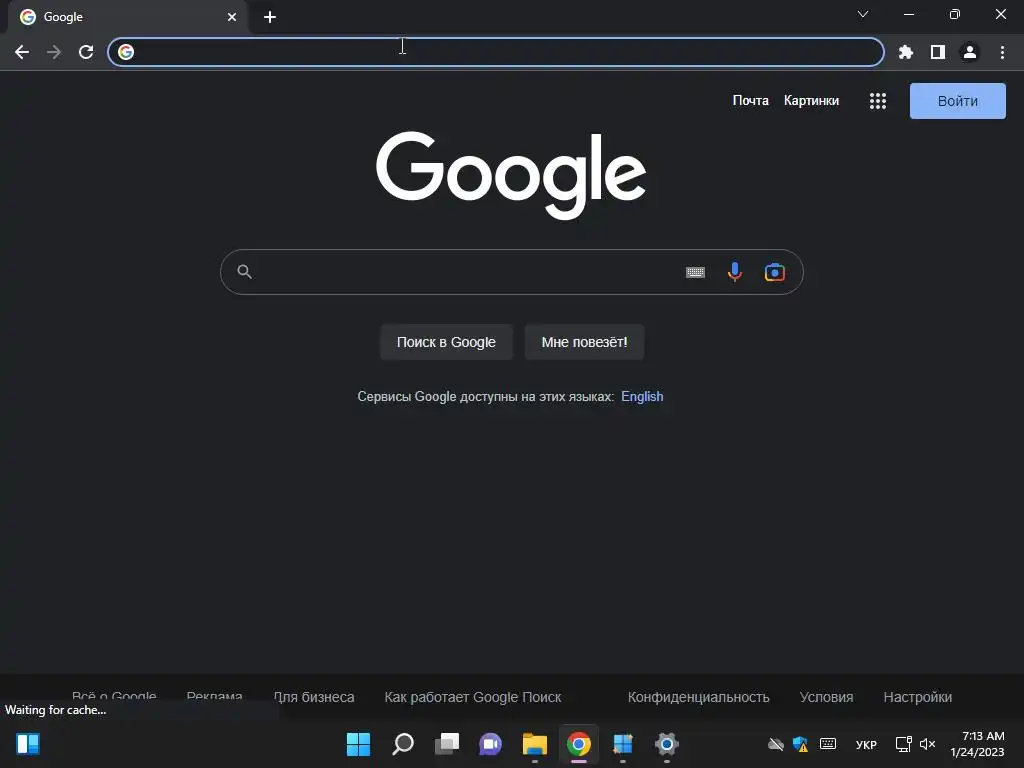The image size is (1024, 768).
Task: Open Windows Security shield tray icon
Action: point(801,744)
